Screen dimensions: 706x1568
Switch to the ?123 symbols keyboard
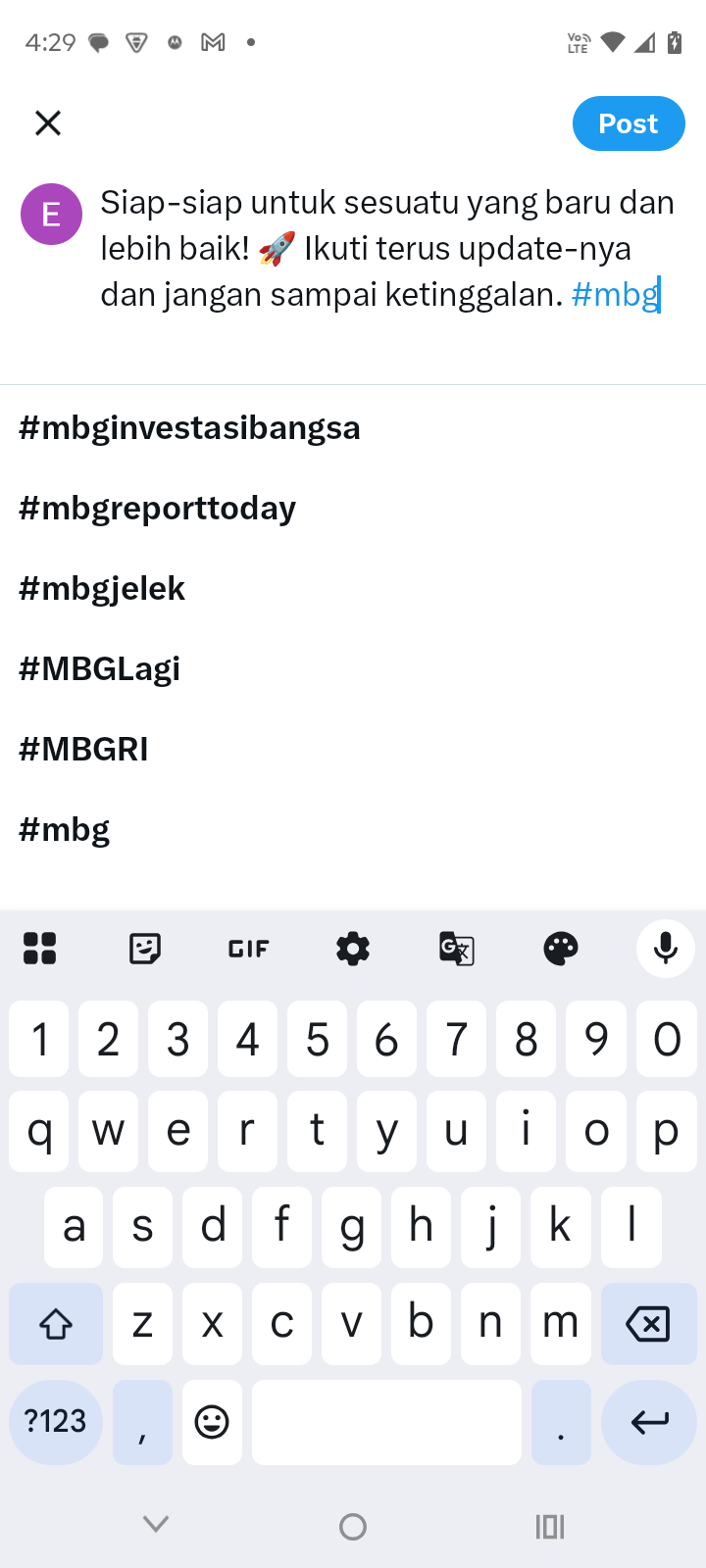coord(56,1422)
